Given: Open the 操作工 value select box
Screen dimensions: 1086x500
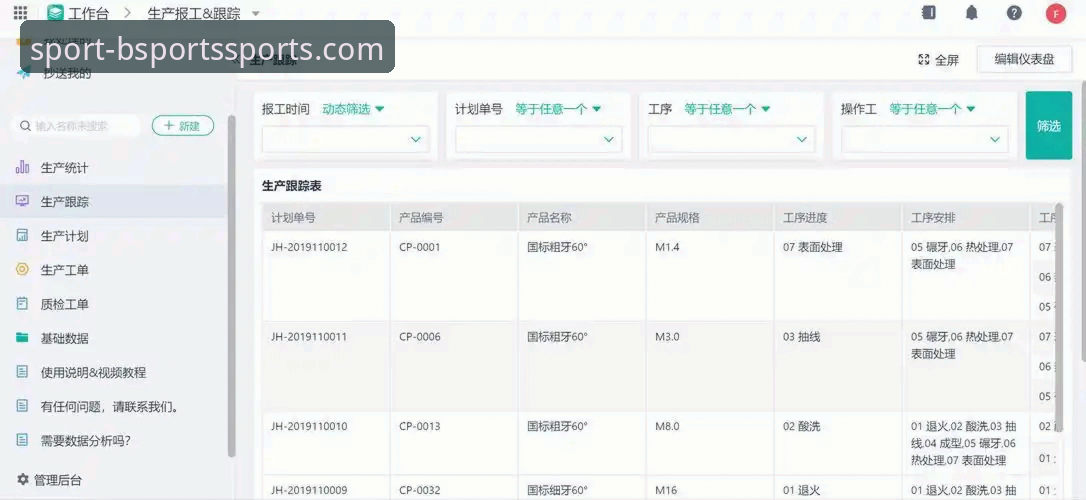Looking at the screenshot, I should click(x=925, y=139).
